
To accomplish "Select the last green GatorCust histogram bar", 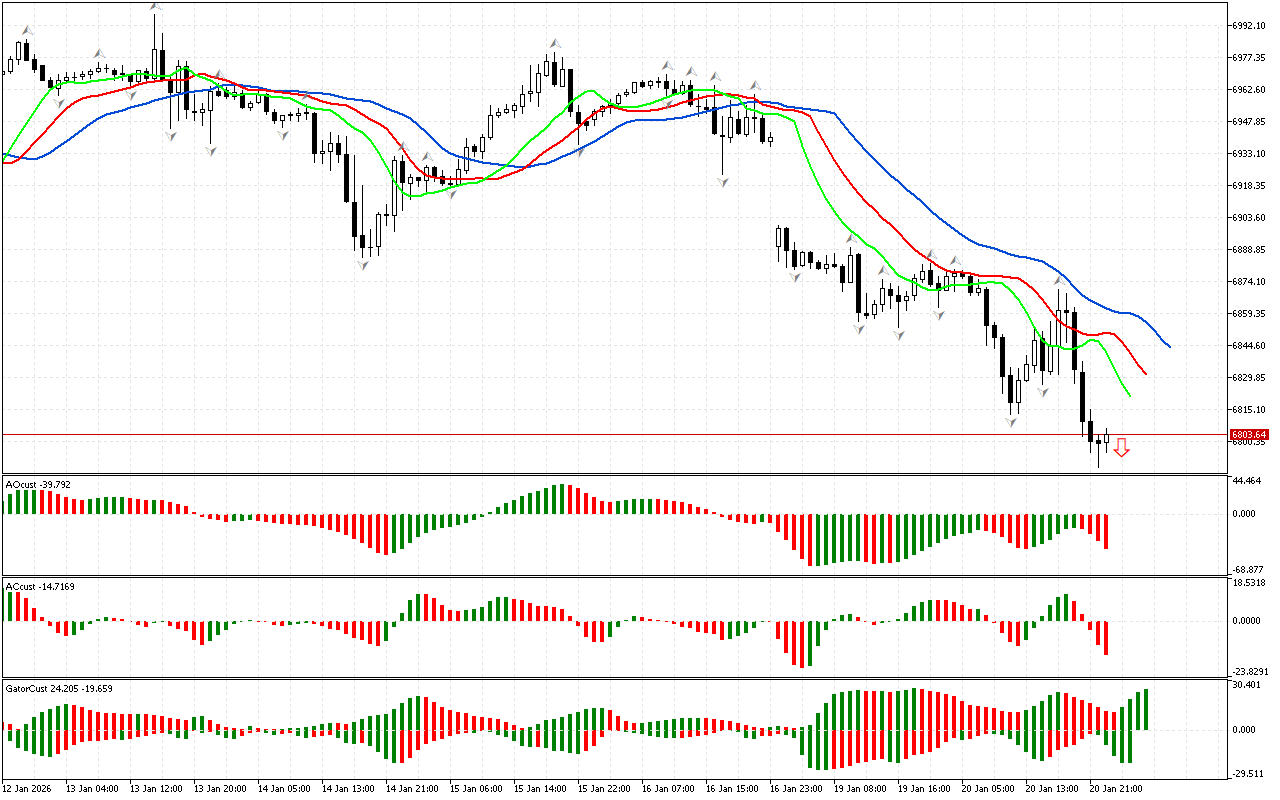I will click(x=1145, y=709).
